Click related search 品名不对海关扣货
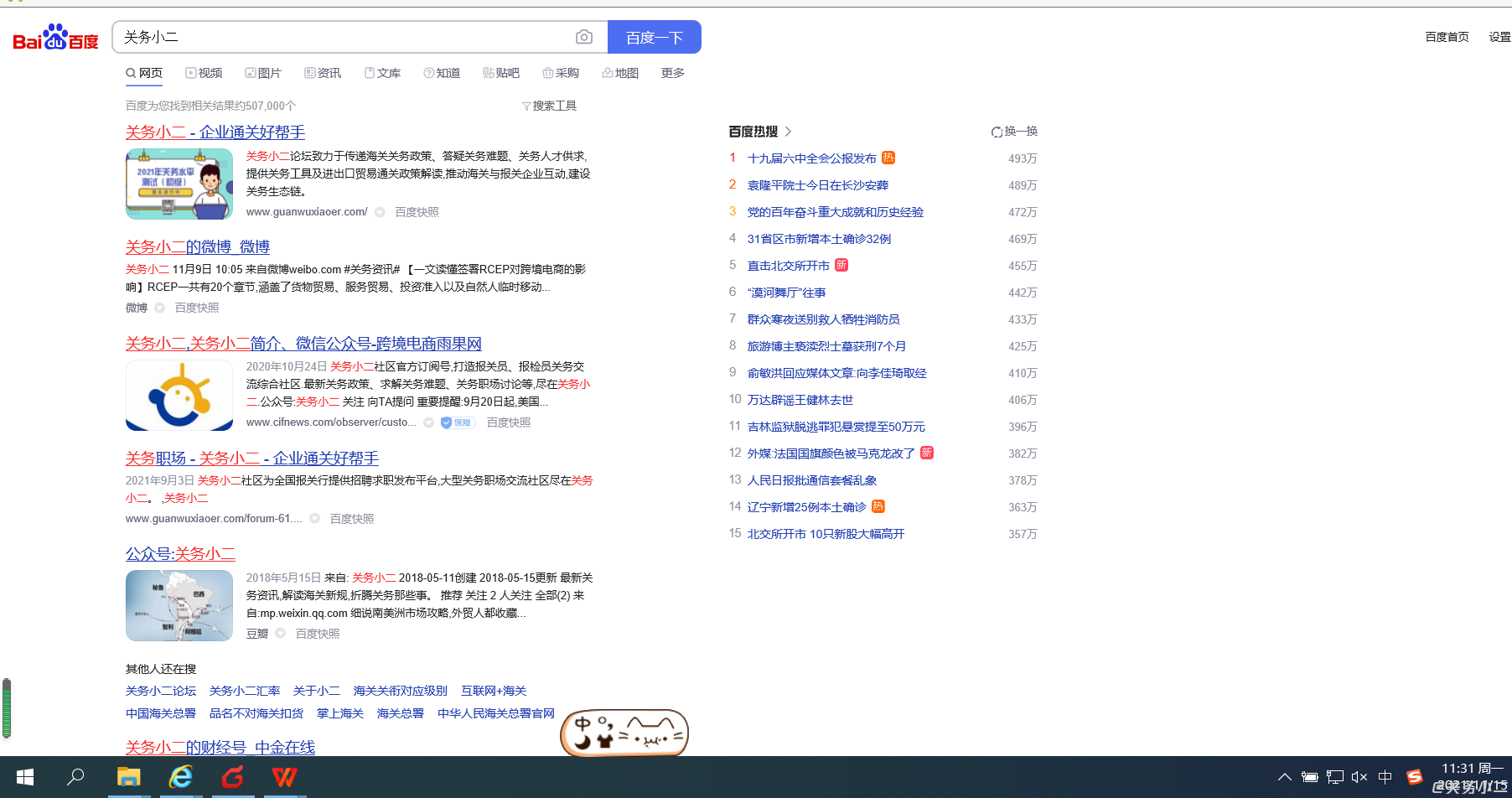1512x798 pixels. point(256,713)
